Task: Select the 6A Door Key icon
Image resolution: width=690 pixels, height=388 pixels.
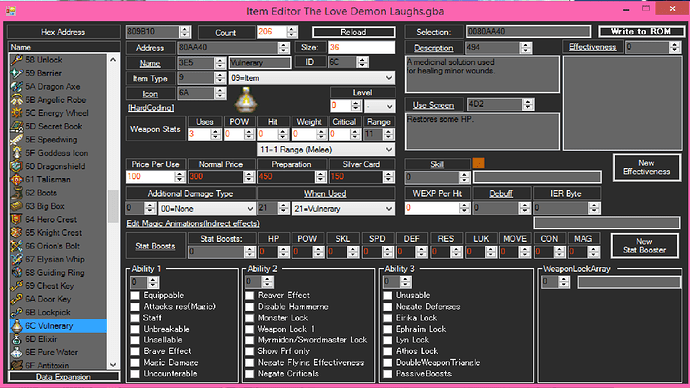Action: point(17,299)
